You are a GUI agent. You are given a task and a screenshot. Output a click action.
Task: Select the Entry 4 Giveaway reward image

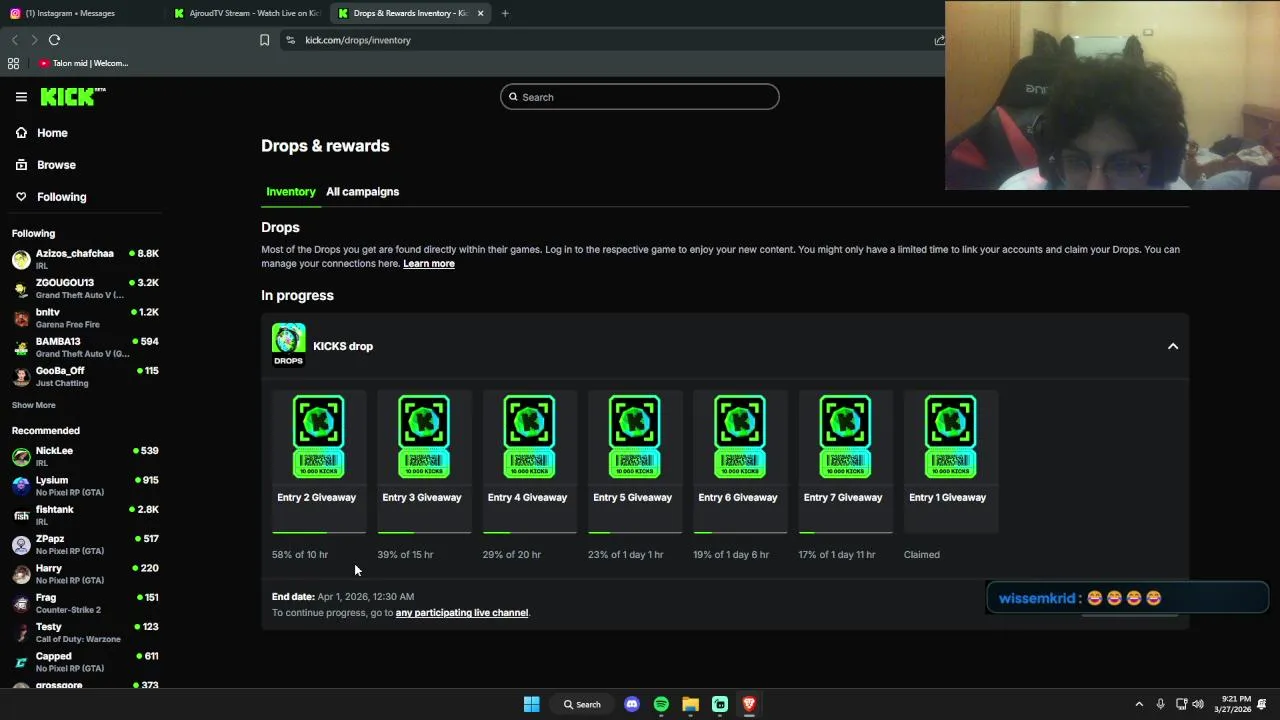click(529, 436)
